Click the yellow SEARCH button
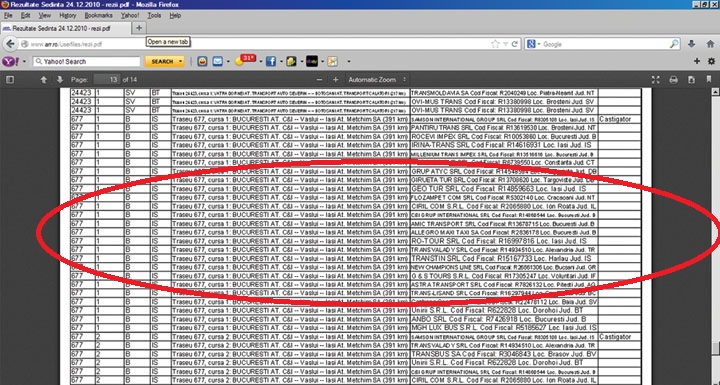This screenshot has height=385, width=720. tap(162, 62)
